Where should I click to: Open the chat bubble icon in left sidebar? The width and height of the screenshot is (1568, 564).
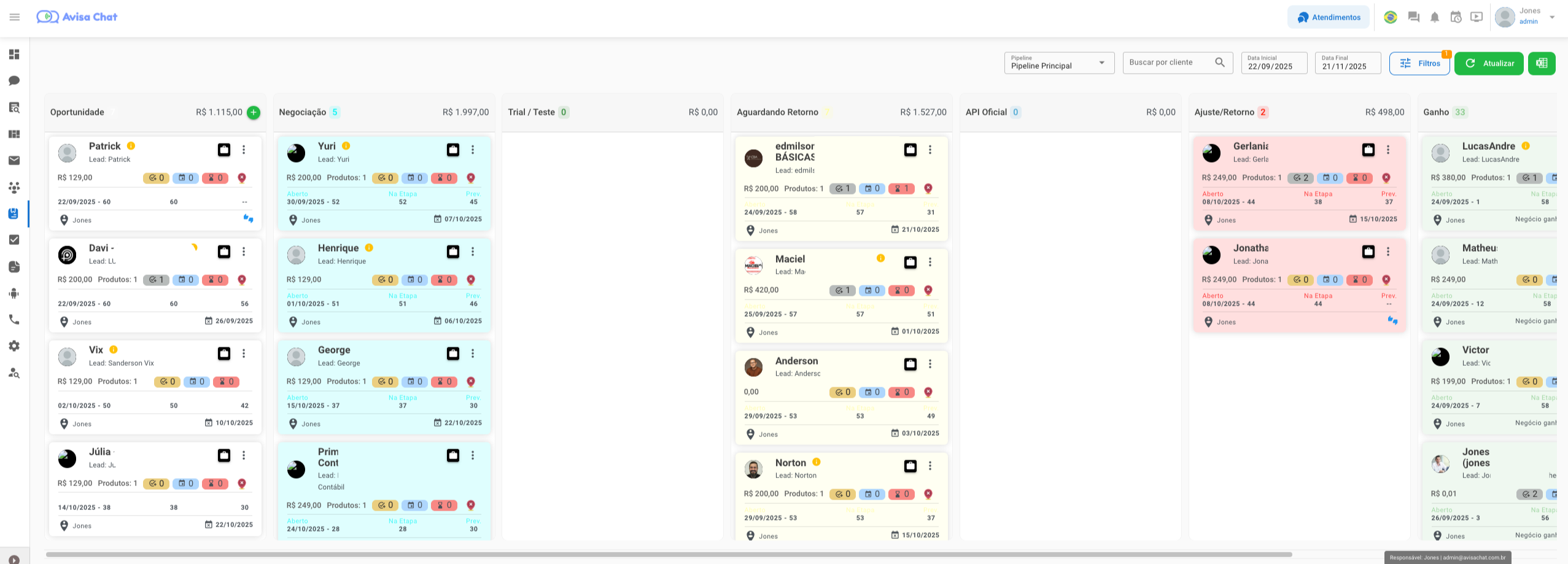[14, 81]
